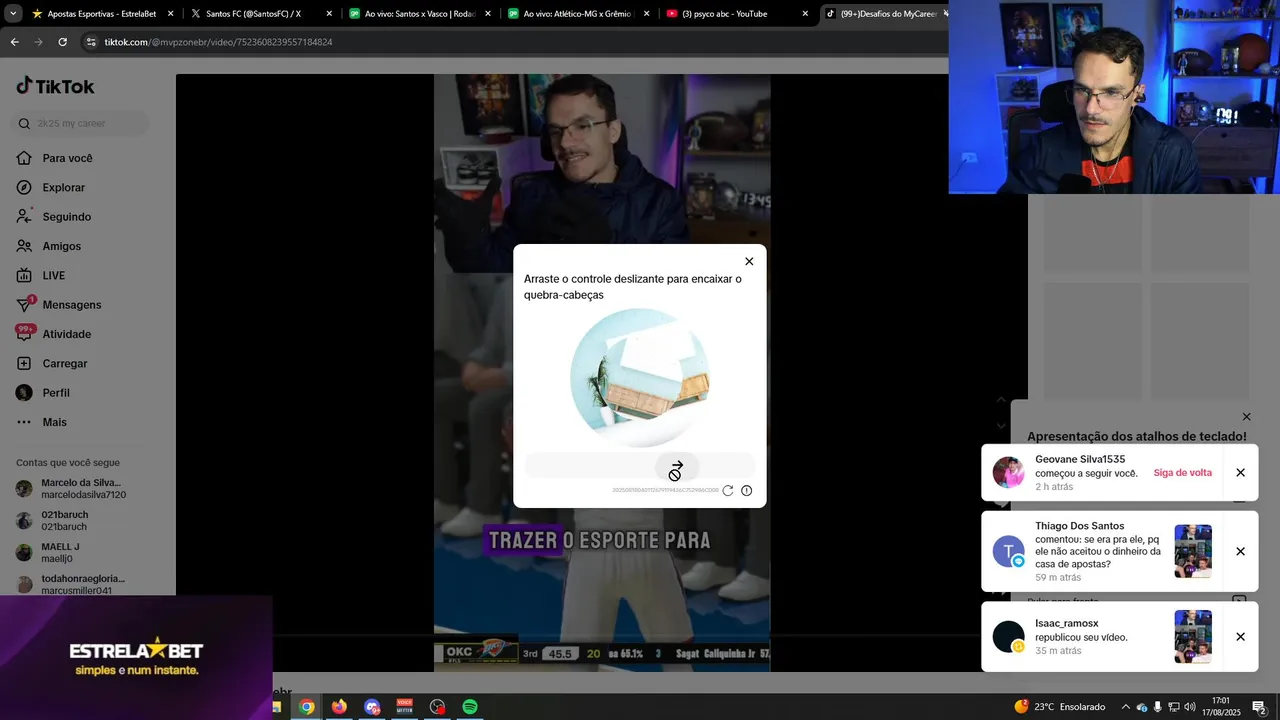Viewport: 1280px width, 720px height.
Task: Open browser tab search dropdown
Action: (x=11, y=14)
